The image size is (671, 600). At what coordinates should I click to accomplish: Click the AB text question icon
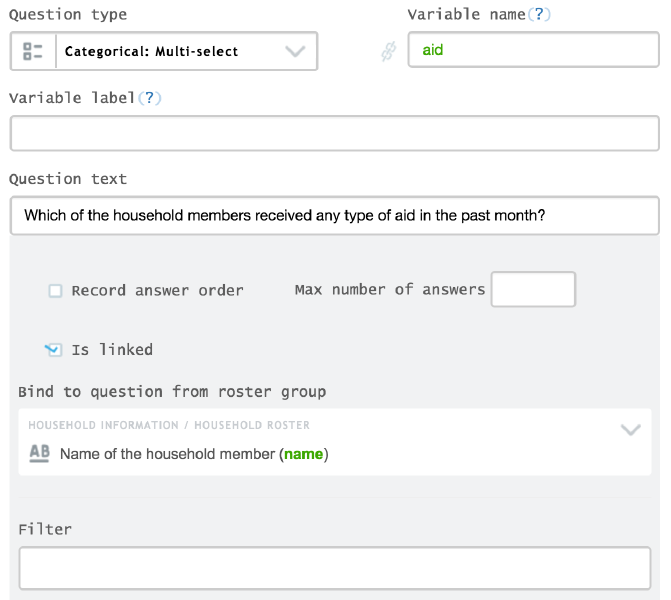click(39, 453)
